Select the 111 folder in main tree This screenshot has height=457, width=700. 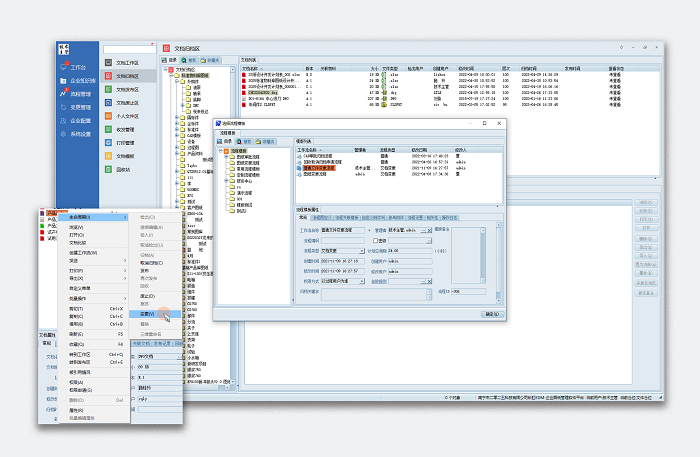(x=190, y=178)
